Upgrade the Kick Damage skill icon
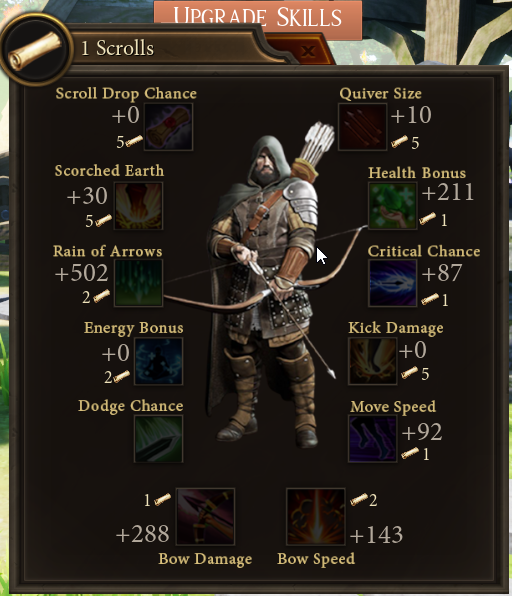512x596 pixels. point(373,361)
